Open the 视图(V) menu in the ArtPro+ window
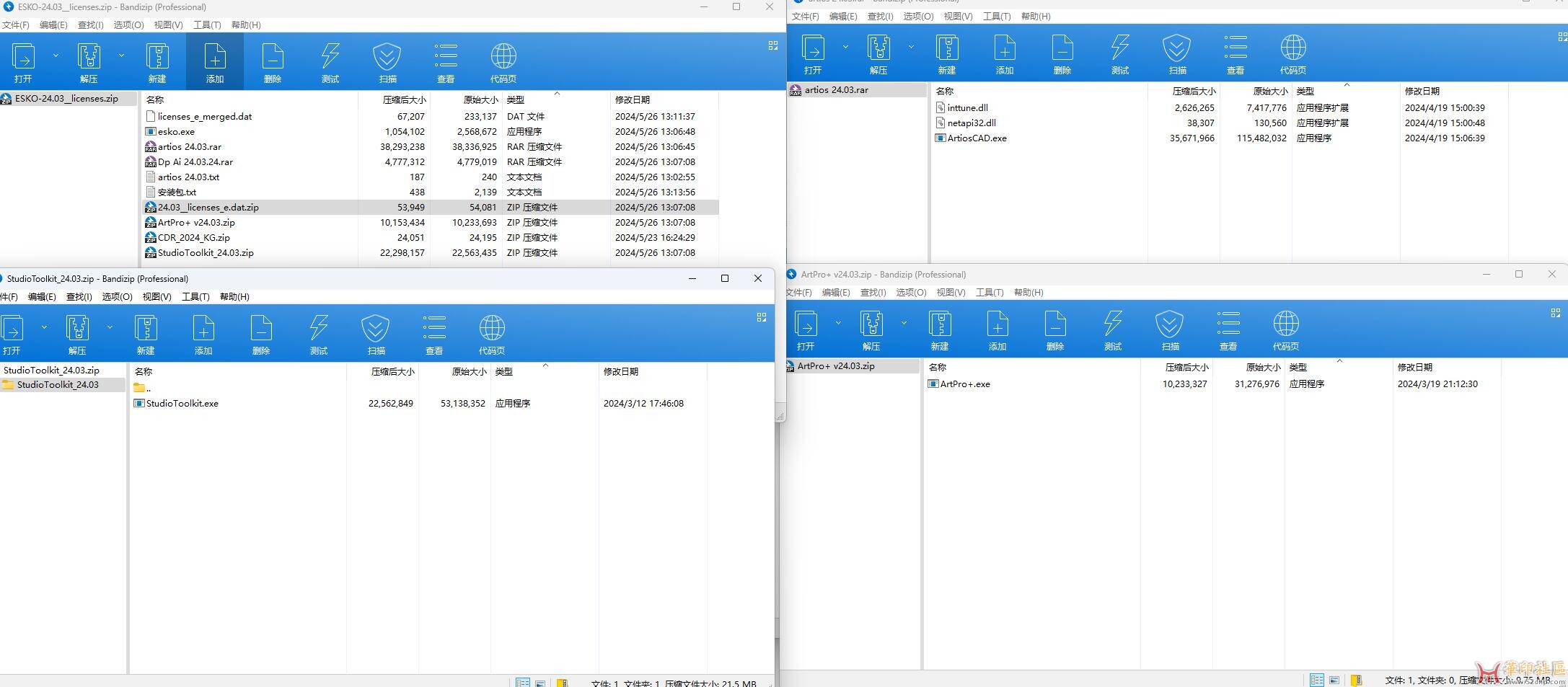Viewport: 1568px width, 687px height. coord(950,293)
